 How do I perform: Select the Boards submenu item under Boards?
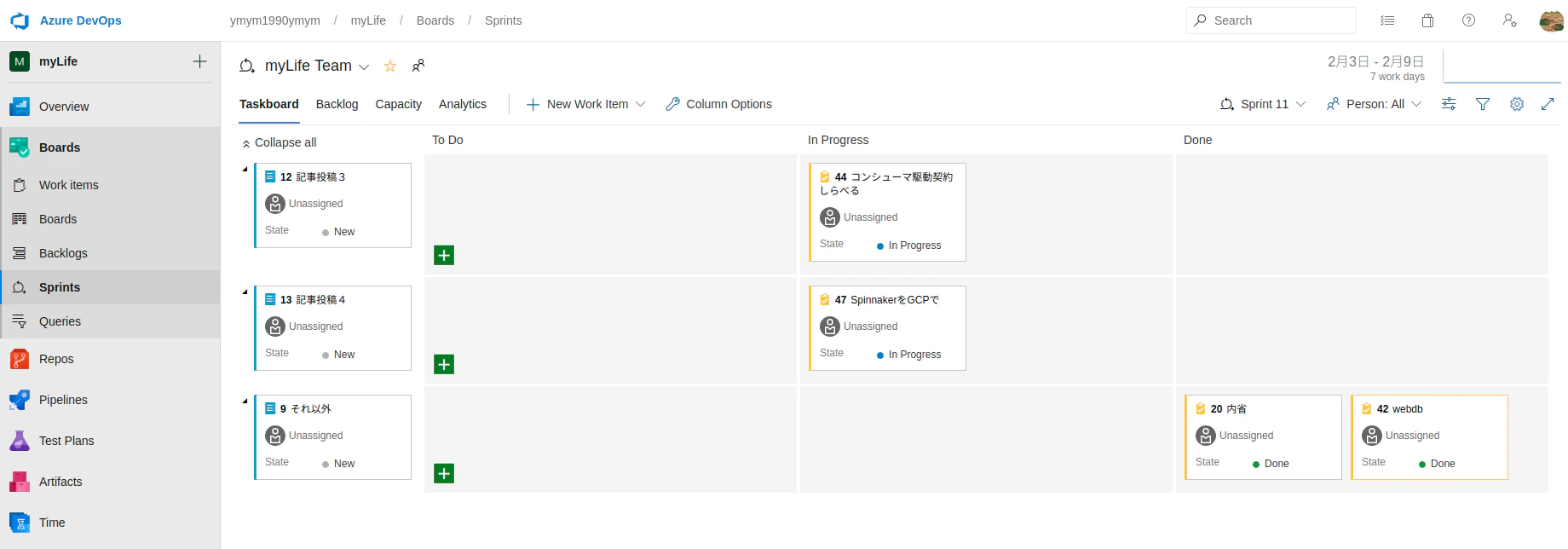pos(110,219)
